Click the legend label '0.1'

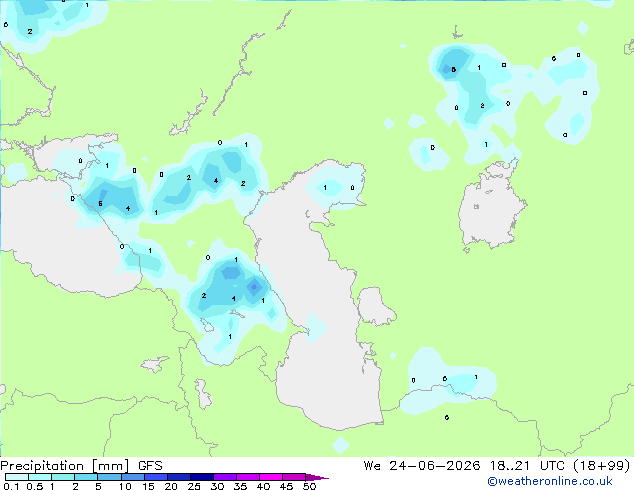pos(11,486)
